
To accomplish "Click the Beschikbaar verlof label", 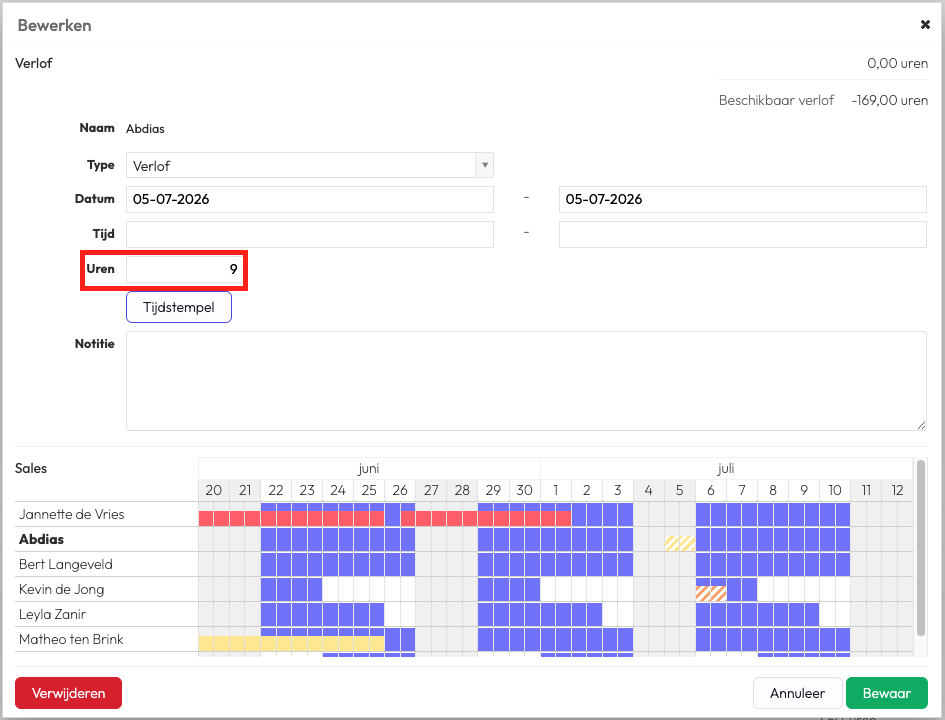I will click(776, 100).
